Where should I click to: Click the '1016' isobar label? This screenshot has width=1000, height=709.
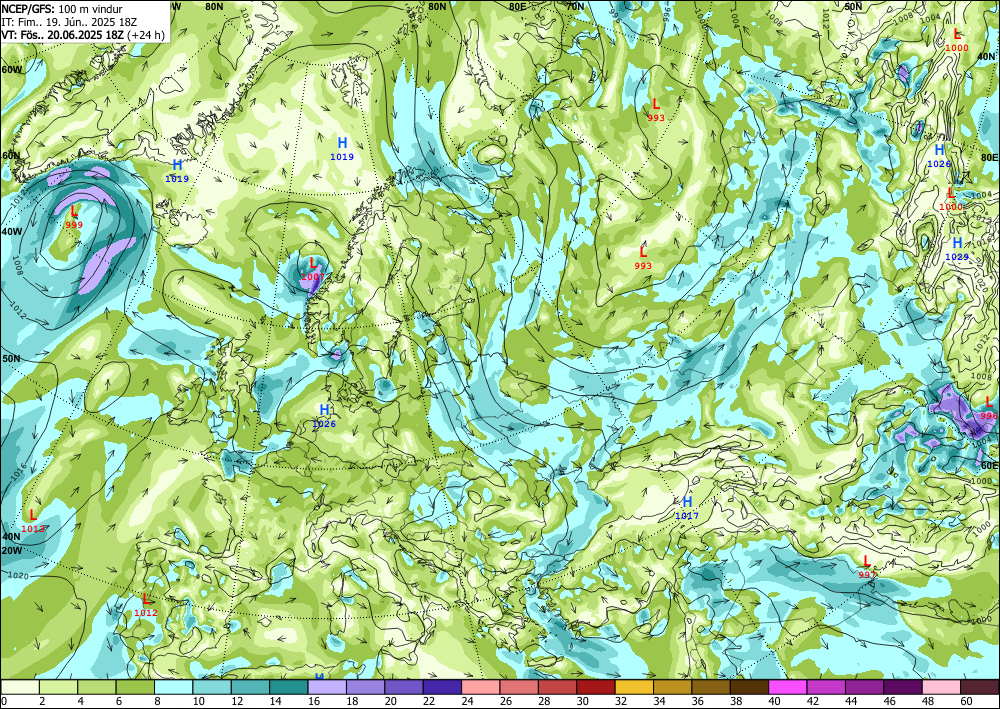point(17,471)
